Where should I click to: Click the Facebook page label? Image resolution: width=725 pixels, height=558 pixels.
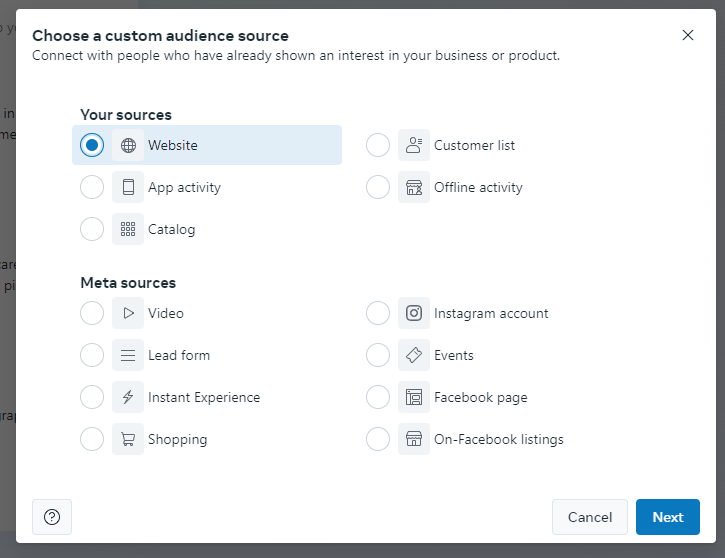(x=480, y=398)
